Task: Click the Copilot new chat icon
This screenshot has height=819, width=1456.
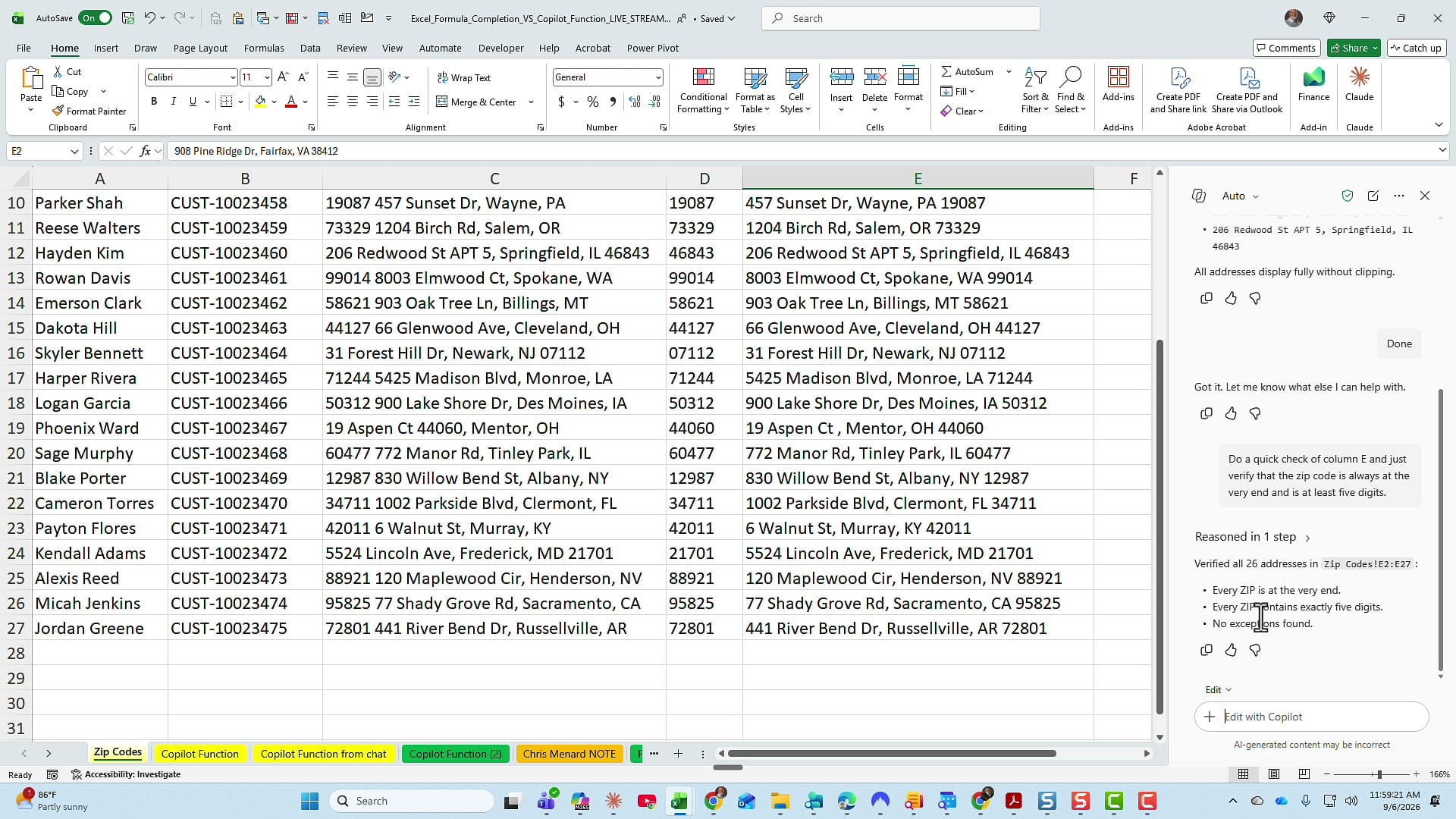Action: coord(1373,196)
